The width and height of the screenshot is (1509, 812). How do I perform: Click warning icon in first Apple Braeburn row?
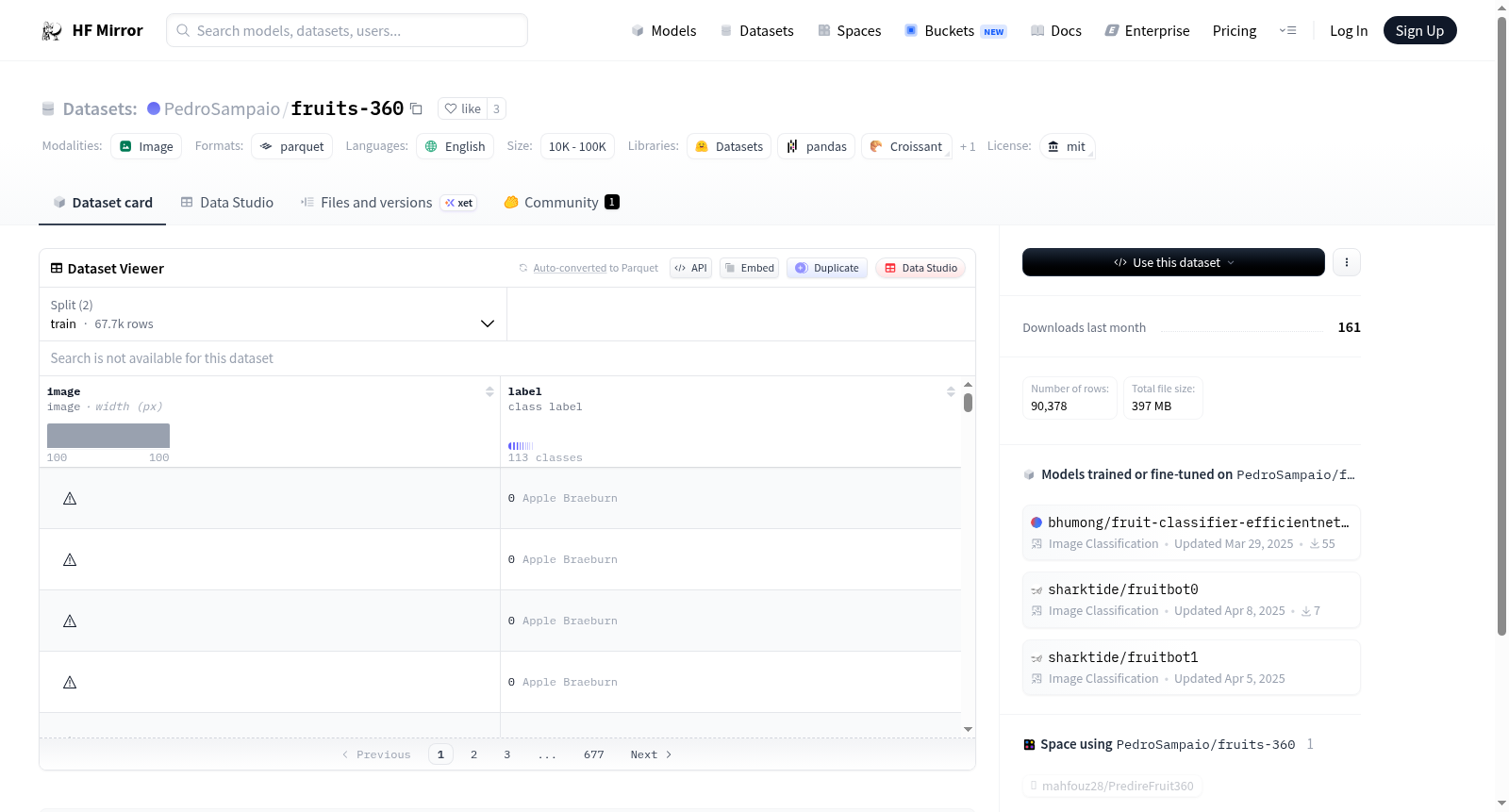[x=70, y=498]
